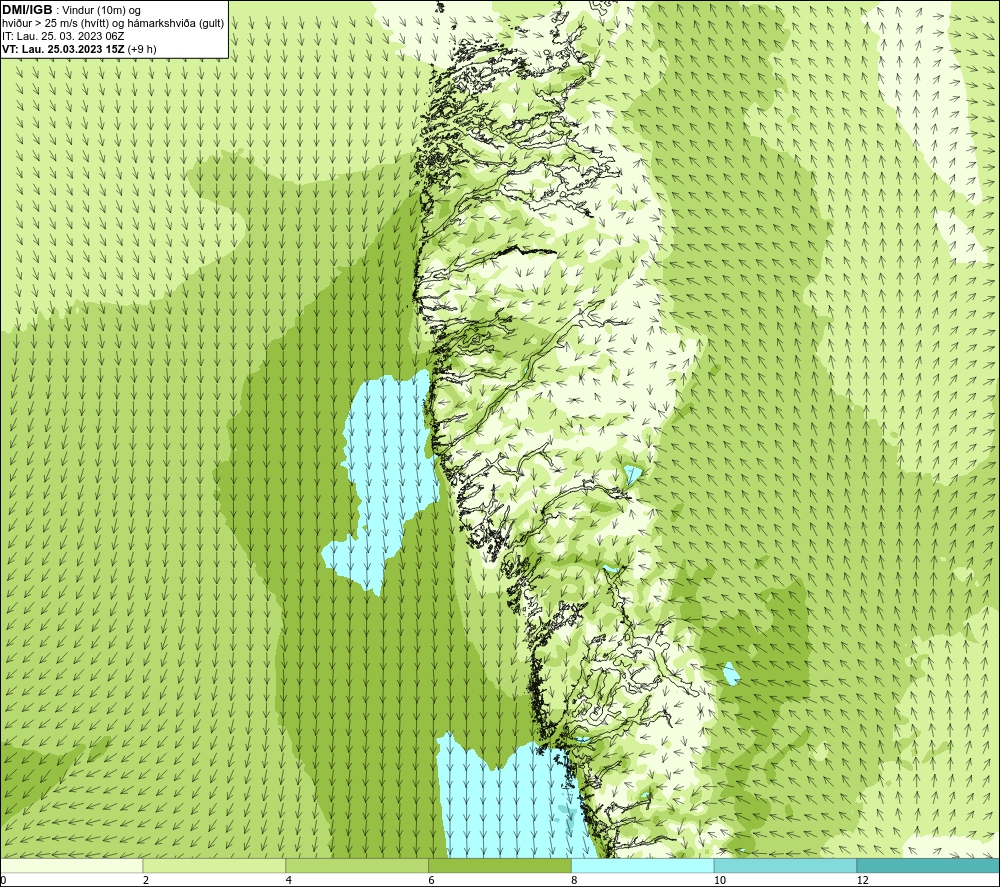The image size is (1000, 887).
Task: Click the 'IT: Lau. 25. 03. 2023 06Z' line
Action: click(62, 36)
